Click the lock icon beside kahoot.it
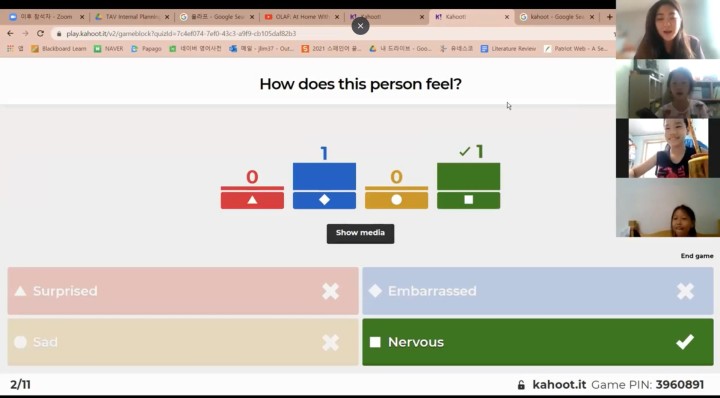This screenshot has height=398, width=720. point(521,385)
